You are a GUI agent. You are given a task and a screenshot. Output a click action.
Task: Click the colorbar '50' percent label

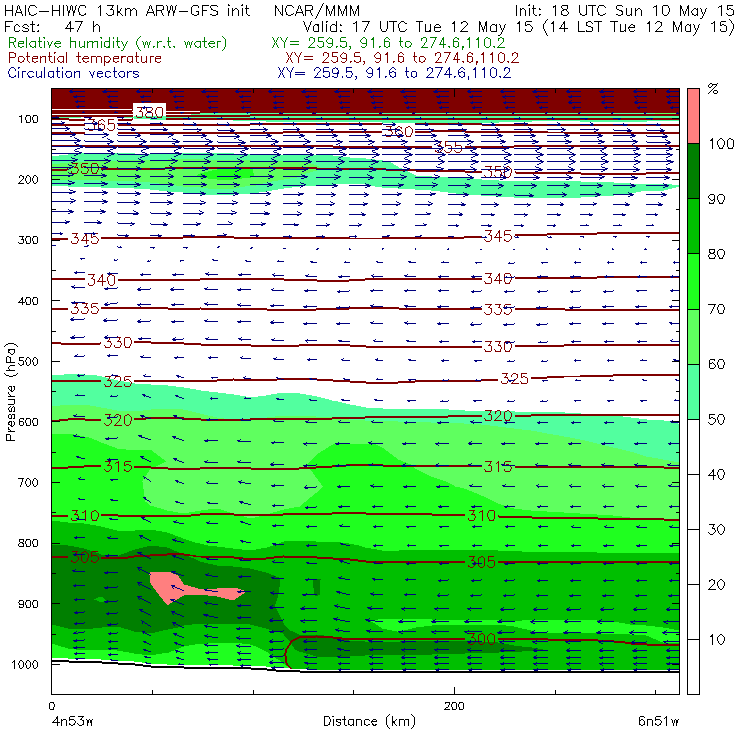click(x=716, y=419)
